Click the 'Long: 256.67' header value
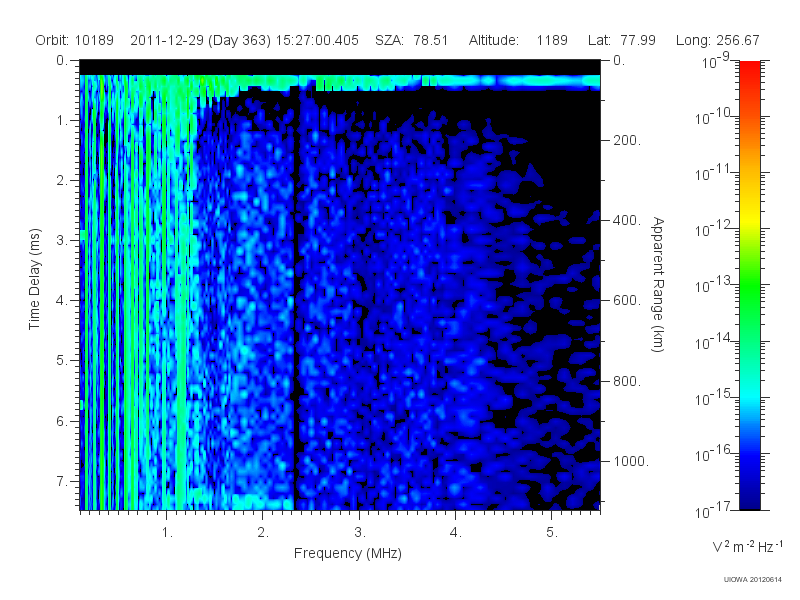The height and width of the screenshot is (600, 800). pos(717,40)
